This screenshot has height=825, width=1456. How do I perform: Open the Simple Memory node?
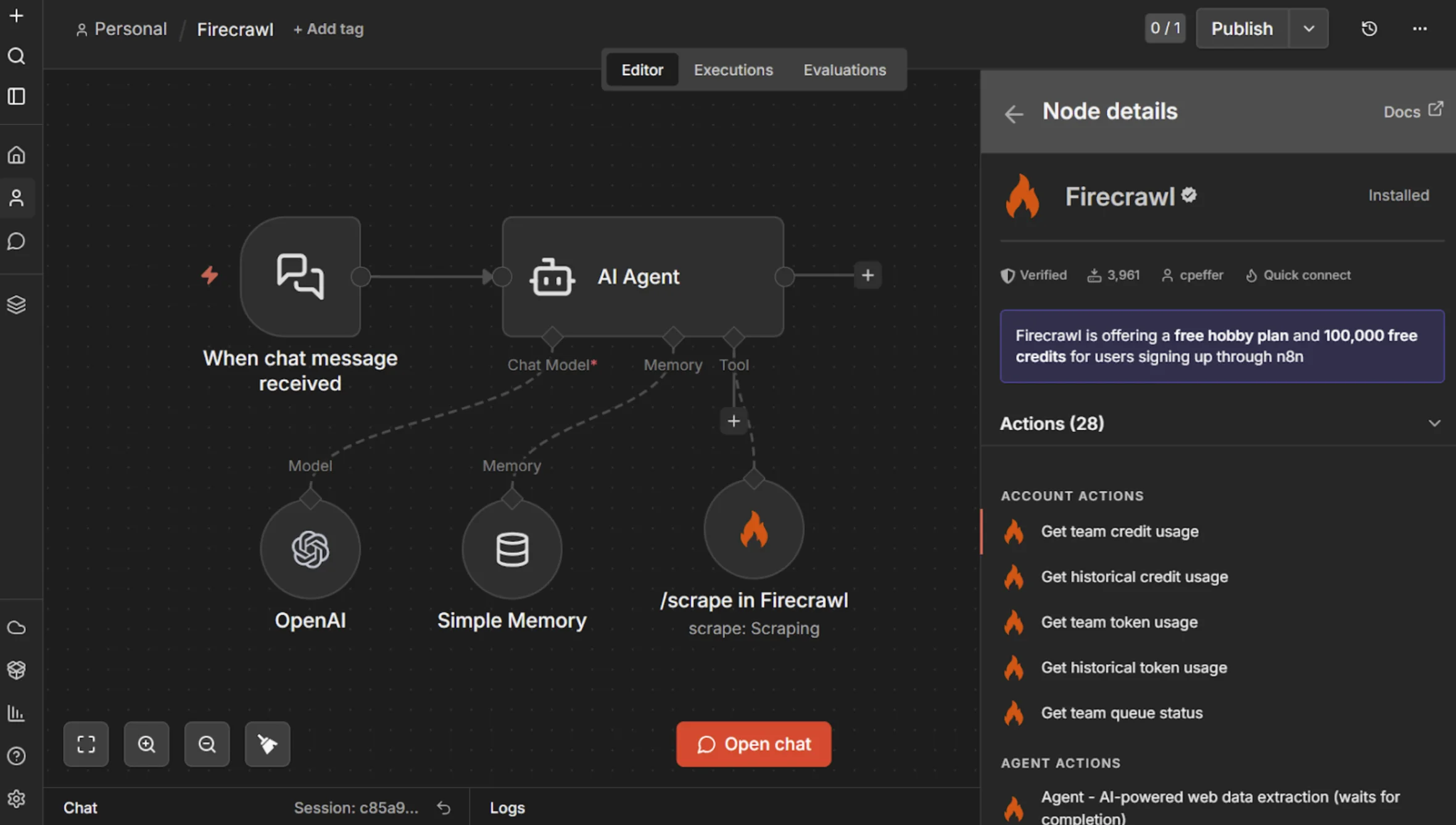(x=511, y=549)
